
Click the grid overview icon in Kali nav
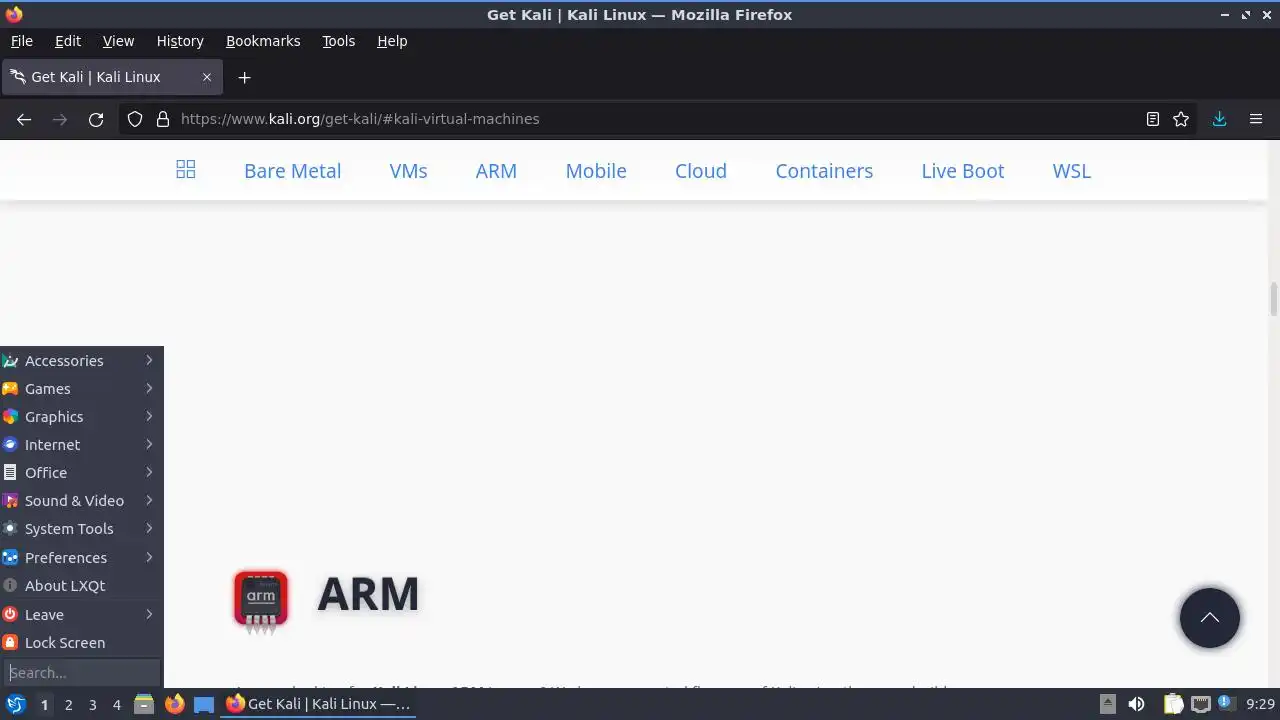pos(186,170)
